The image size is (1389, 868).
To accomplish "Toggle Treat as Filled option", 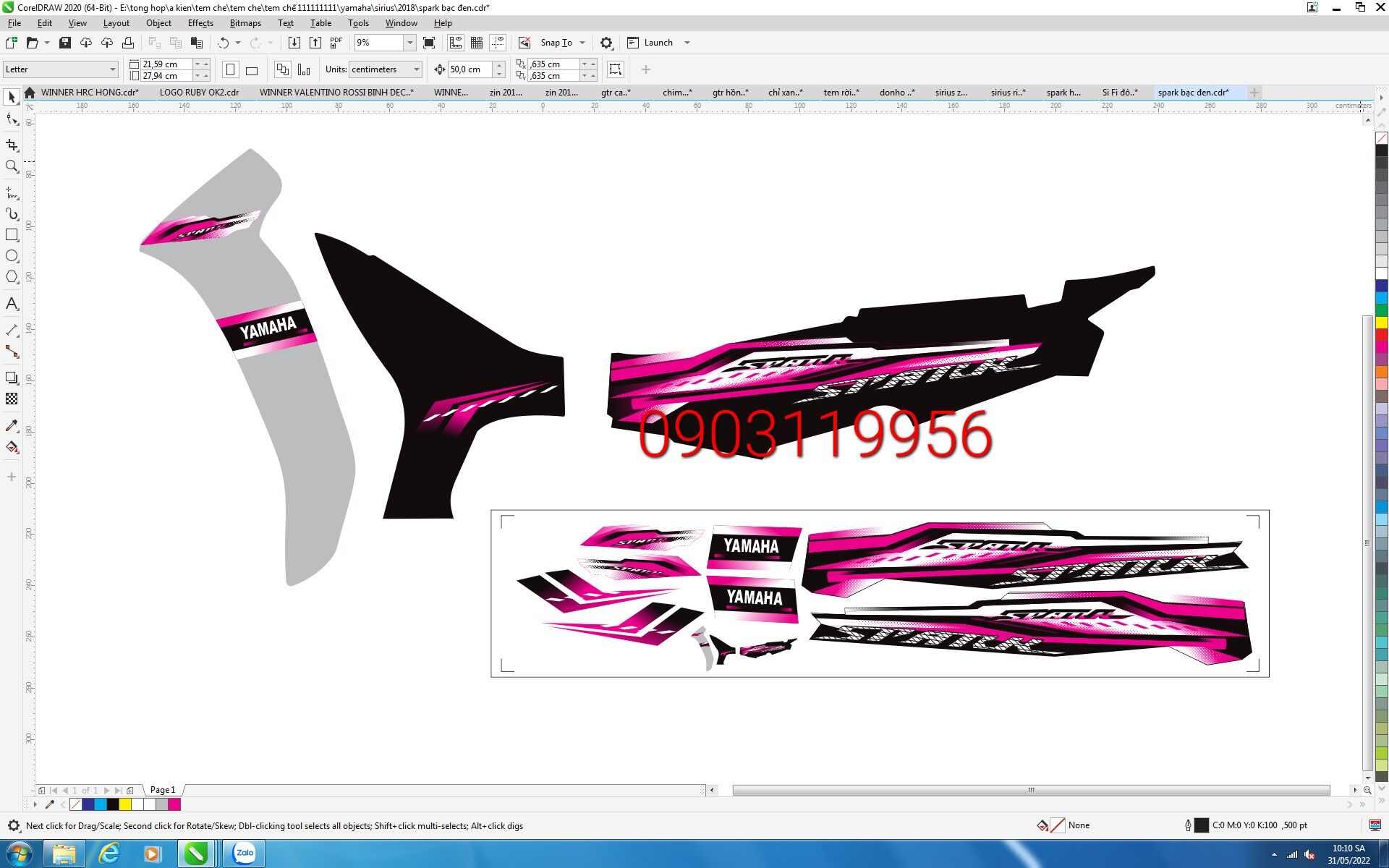I will [615, 69].
